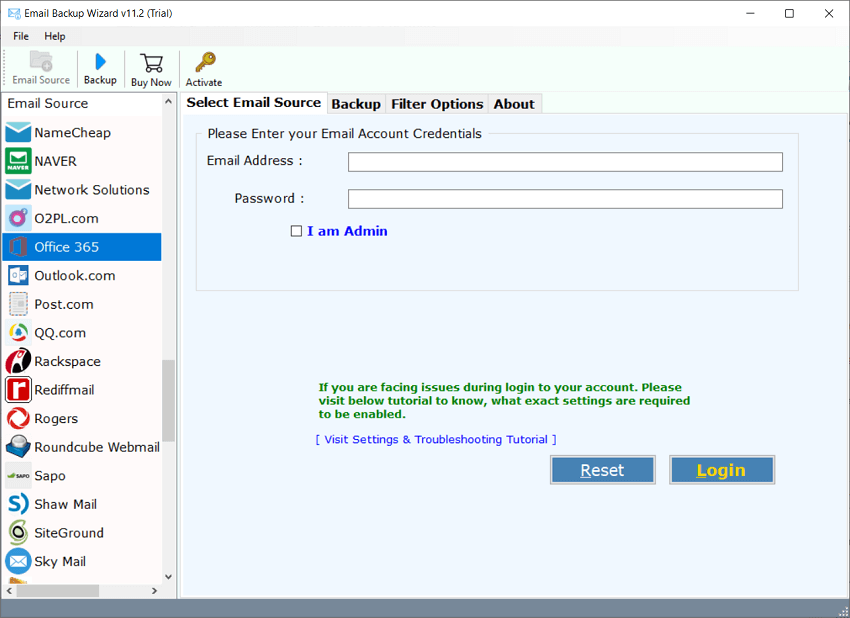The height and width of the screenshot is (618, 850).
Task: Click the vertical scrollbar thumb in source list
Action: pyautogui.click(x=168, y=401)
